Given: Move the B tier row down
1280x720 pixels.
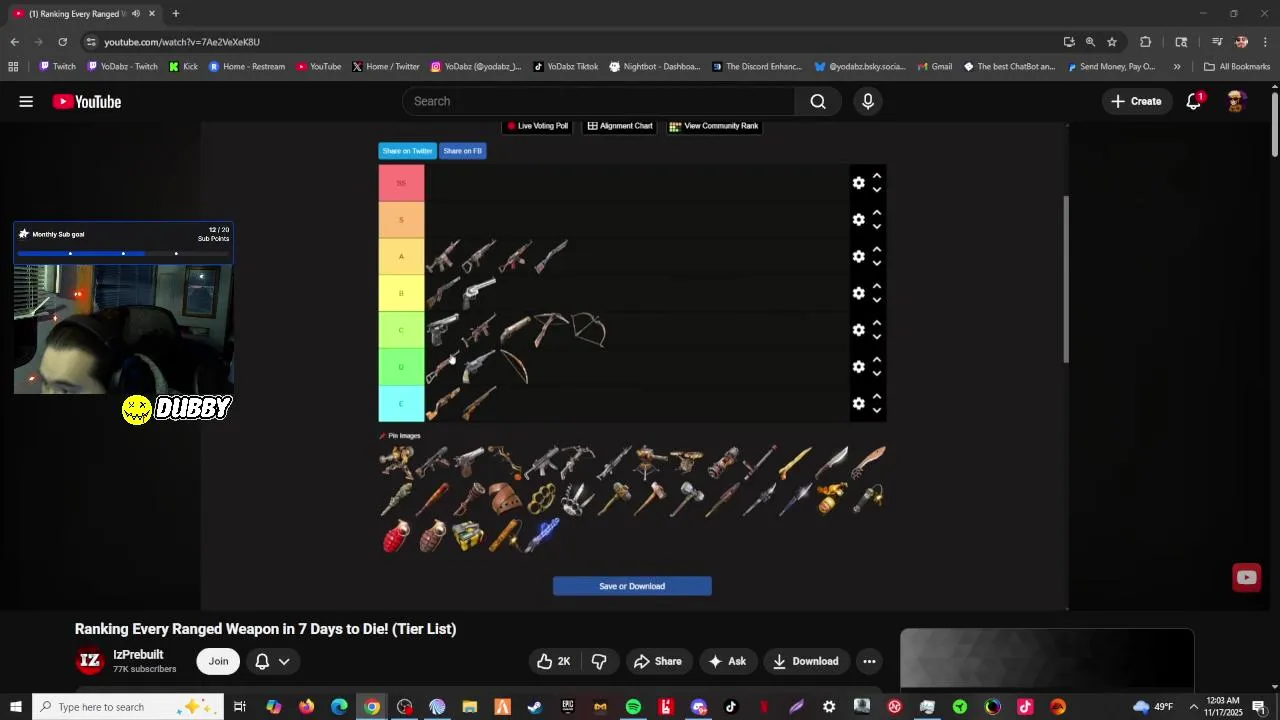Looking at the screenshot, I should pyautogui.click(x=877, y=300).
